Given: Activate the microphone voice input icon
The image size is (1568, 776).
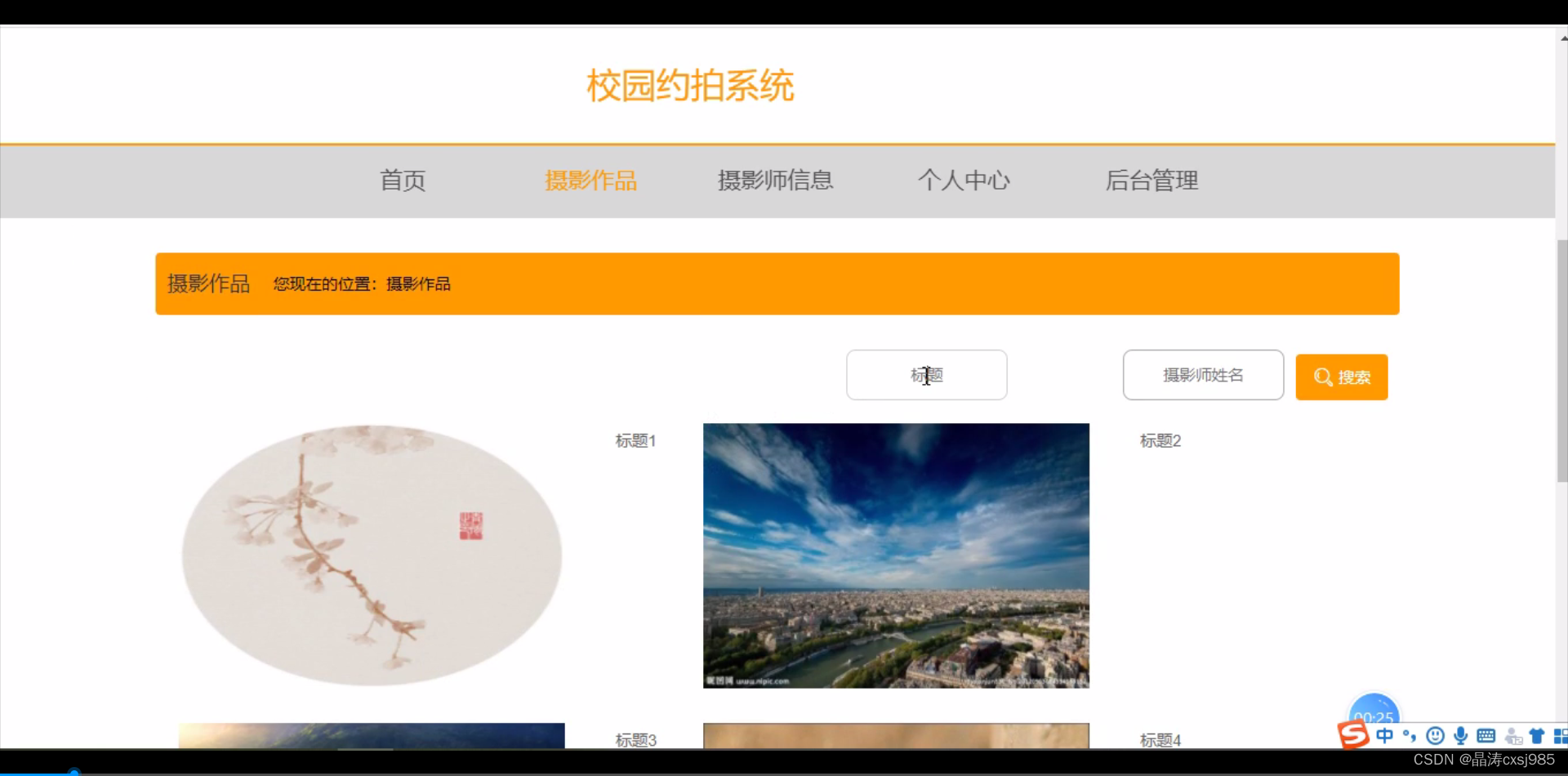Looking at the screenshot, I should pos(1461,735).
